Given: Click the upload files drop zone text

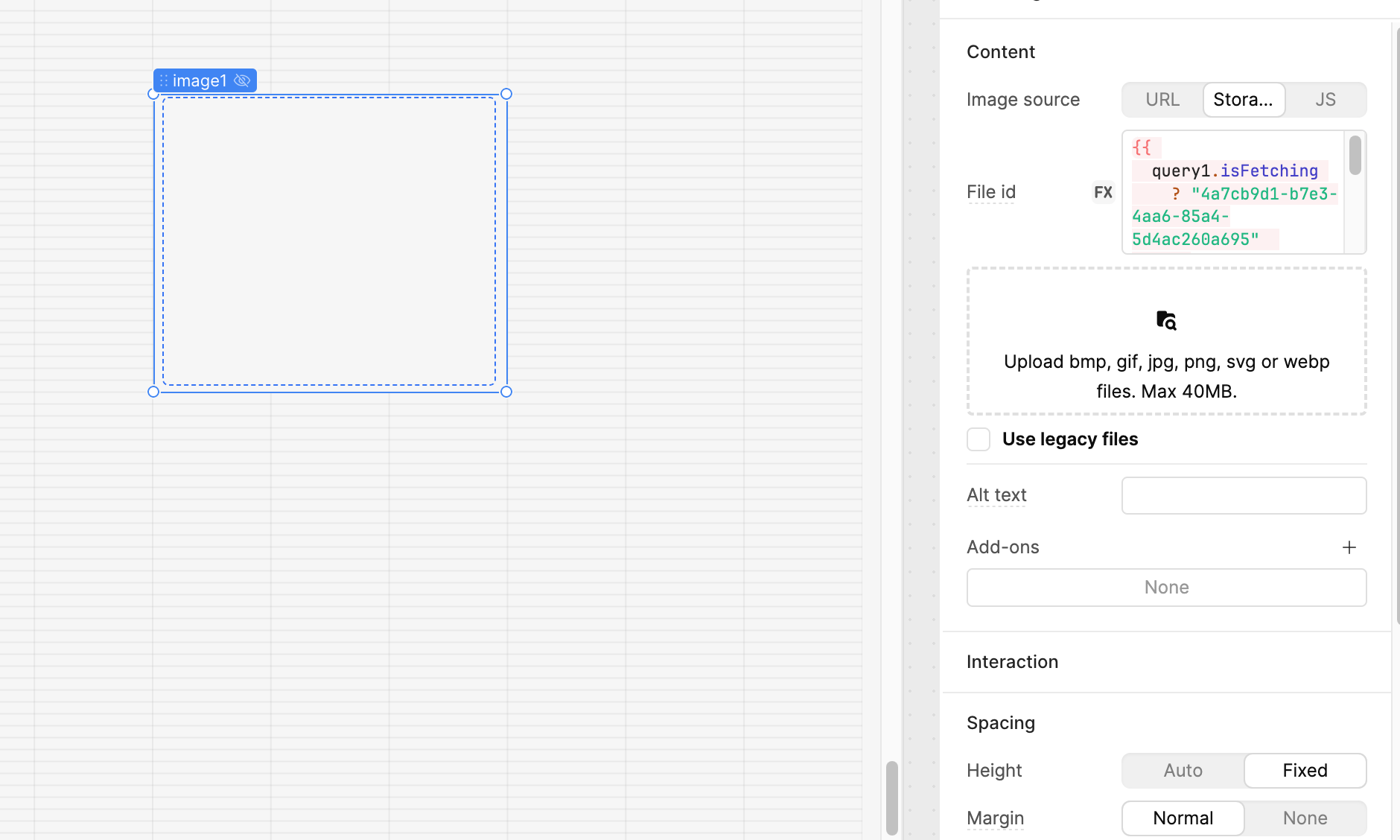Looking at the screenshot, I should pyautogui.click(x=1166, y=376).
